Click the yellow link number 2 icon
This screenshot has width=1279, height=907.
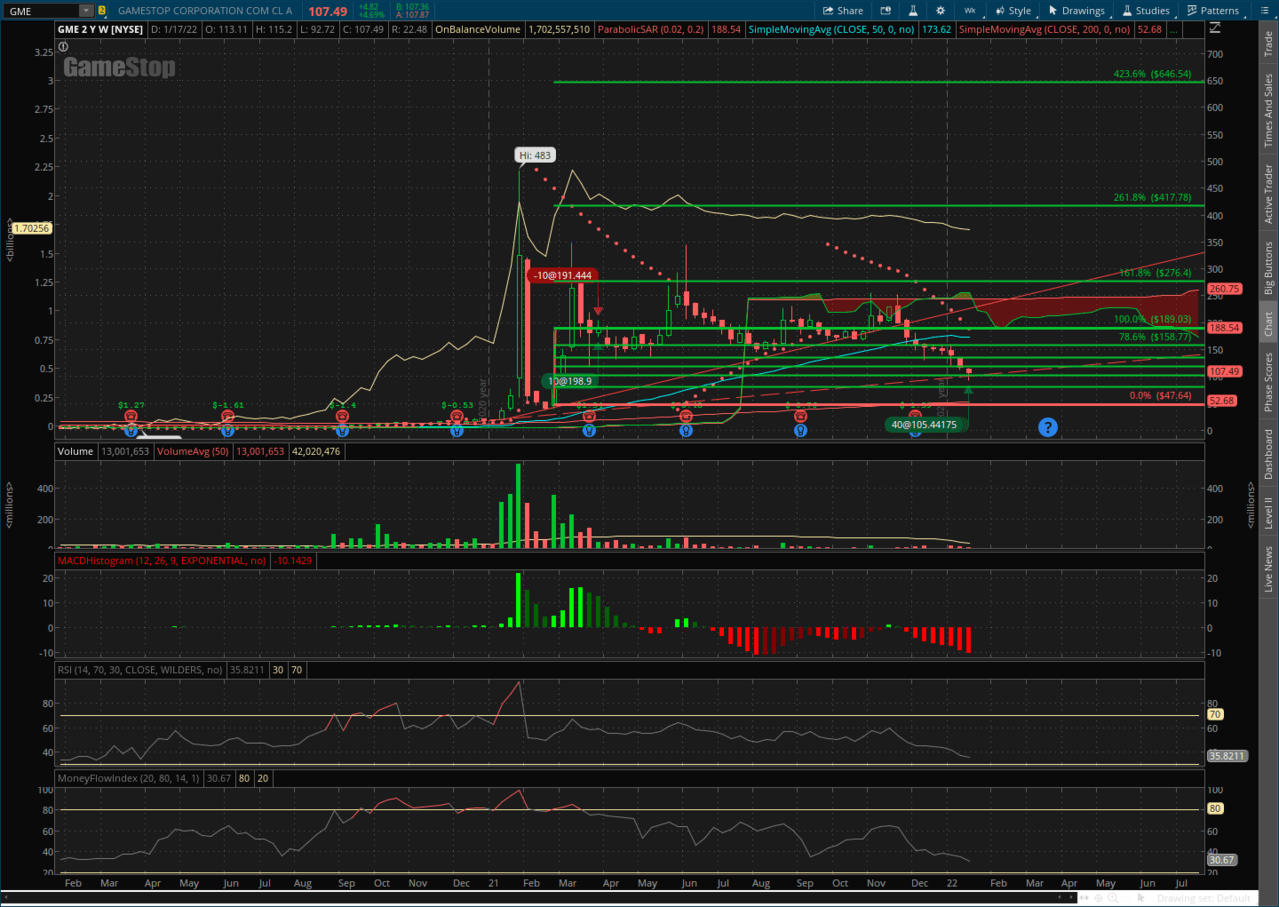pyautogui.click(x=102, y=11)
